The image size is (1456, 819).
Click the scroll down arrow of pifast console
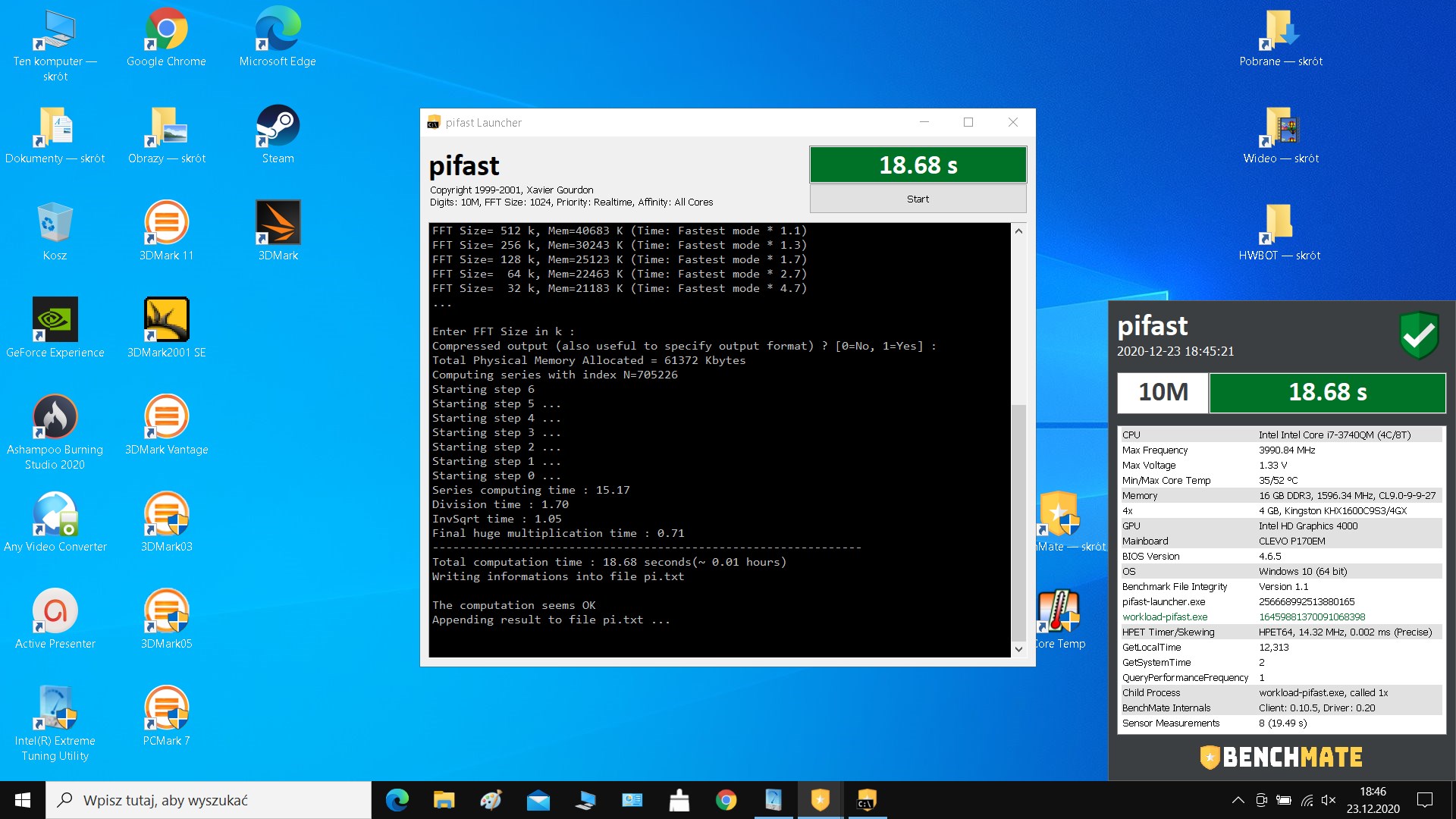pyautogui.click(x=1018, y=648)
